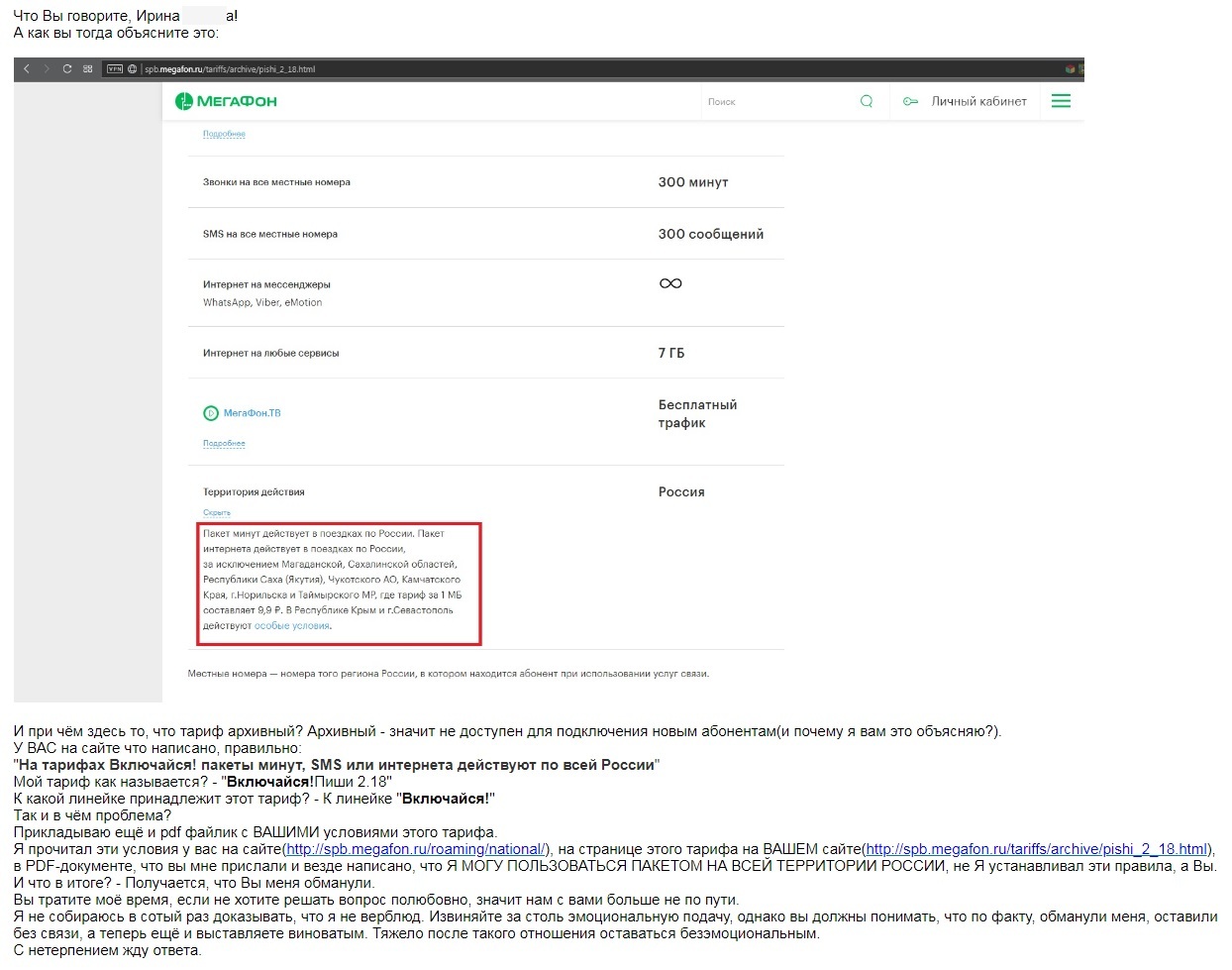This screenshot has width=1232, height=970.
Task: Open the tariffs/archive/pishi_2_18.html link in message
Action: coord(1037,849)
